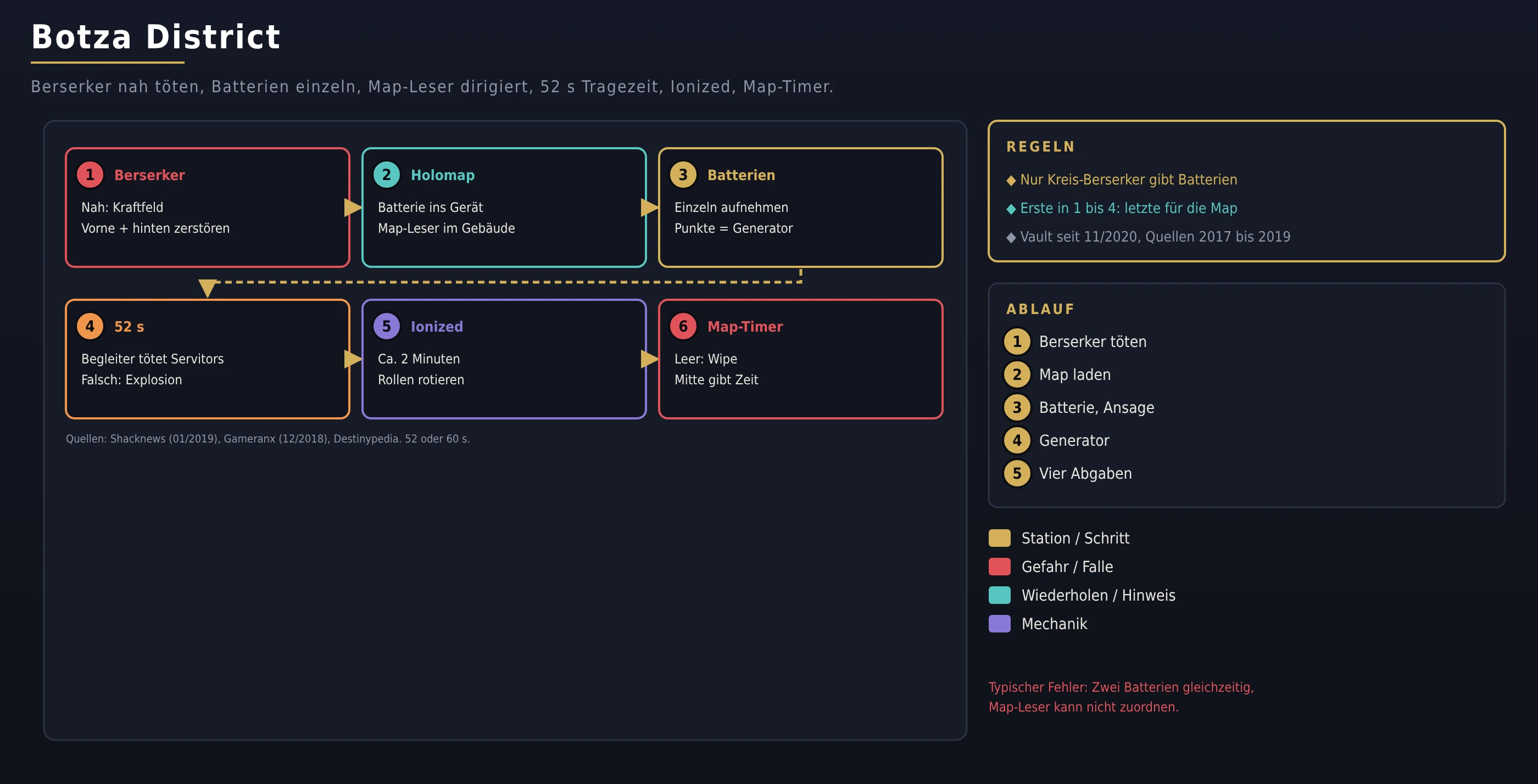
Task: Click the subtitle line starting 'Berserker nah töten'
Action: 432,87
